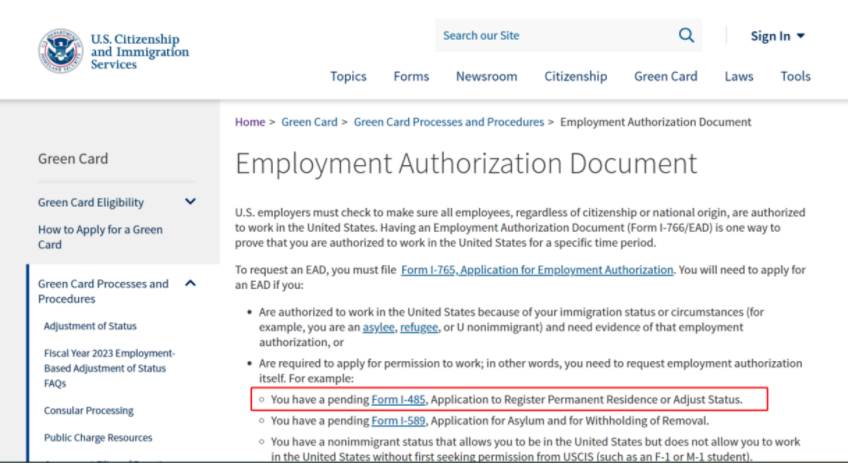Go to the Newsroom menu
The image size is (852, 468).
click(x=486, y=76)
